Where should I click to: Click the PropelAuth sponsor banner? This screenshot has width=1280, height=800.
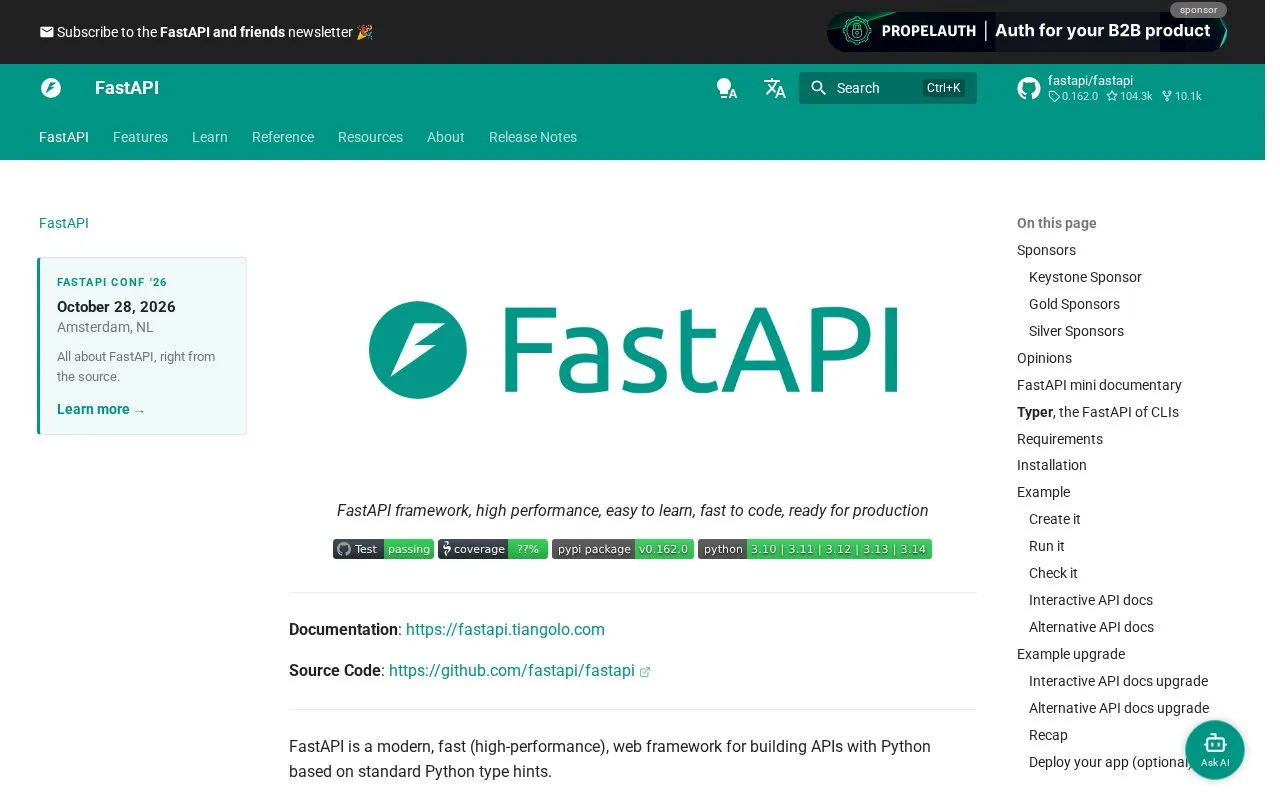(1027, 32)
